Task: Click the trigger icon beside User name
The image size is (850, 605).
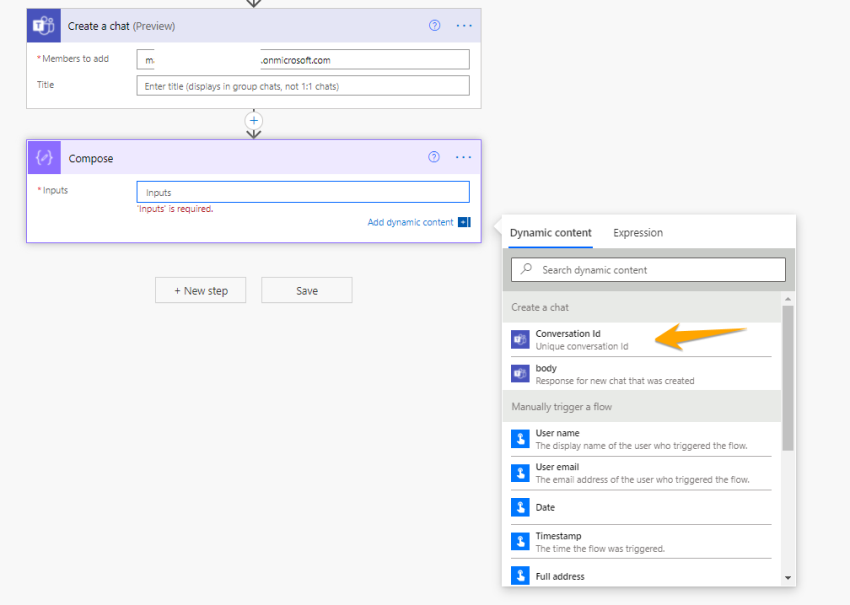Action: click(x=520, y=438)
